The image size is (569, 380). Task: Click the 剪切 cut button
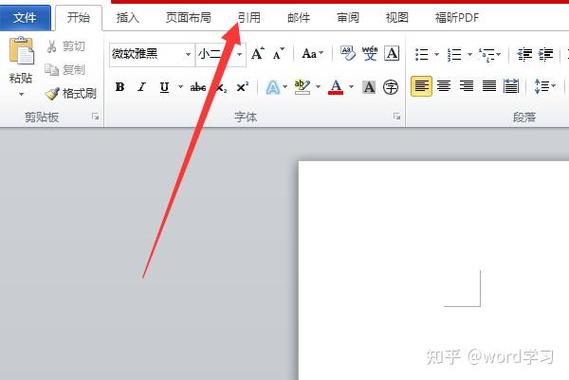pos(66,46)
